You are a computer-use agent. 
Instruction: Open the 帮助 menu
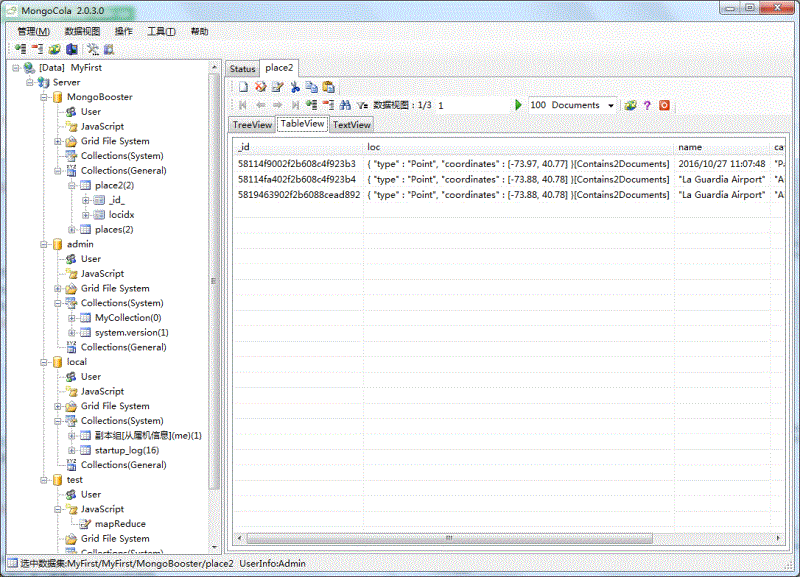click(x=199, y=32)
